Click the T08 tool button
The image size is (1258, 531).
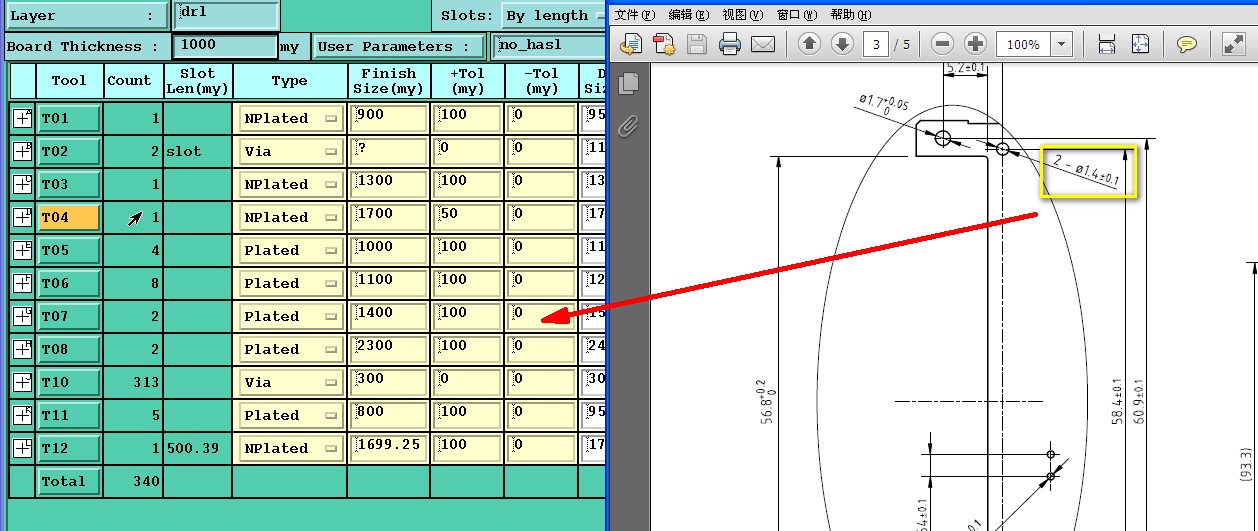point(69,349)
